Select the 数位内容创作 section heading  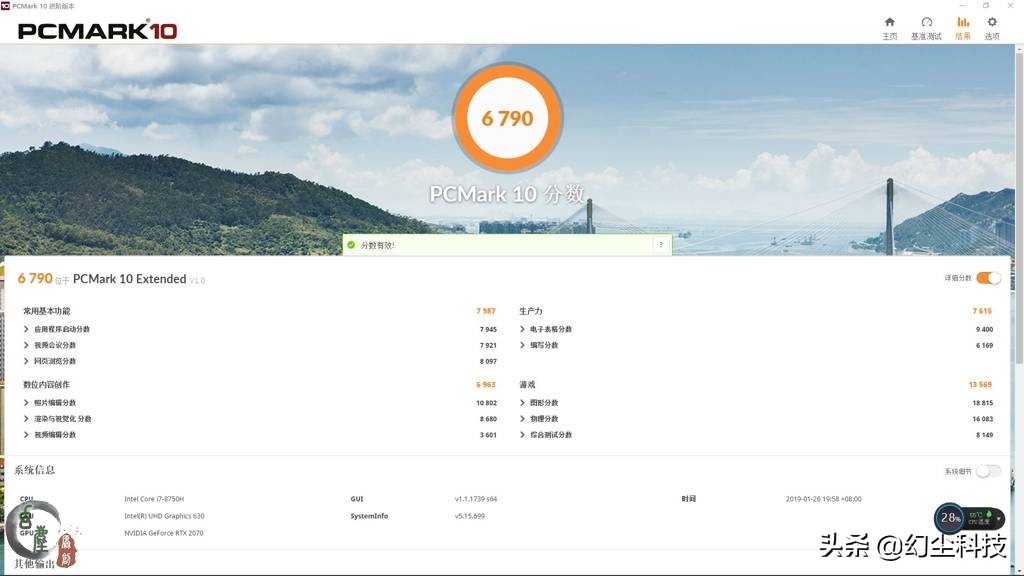46,385
